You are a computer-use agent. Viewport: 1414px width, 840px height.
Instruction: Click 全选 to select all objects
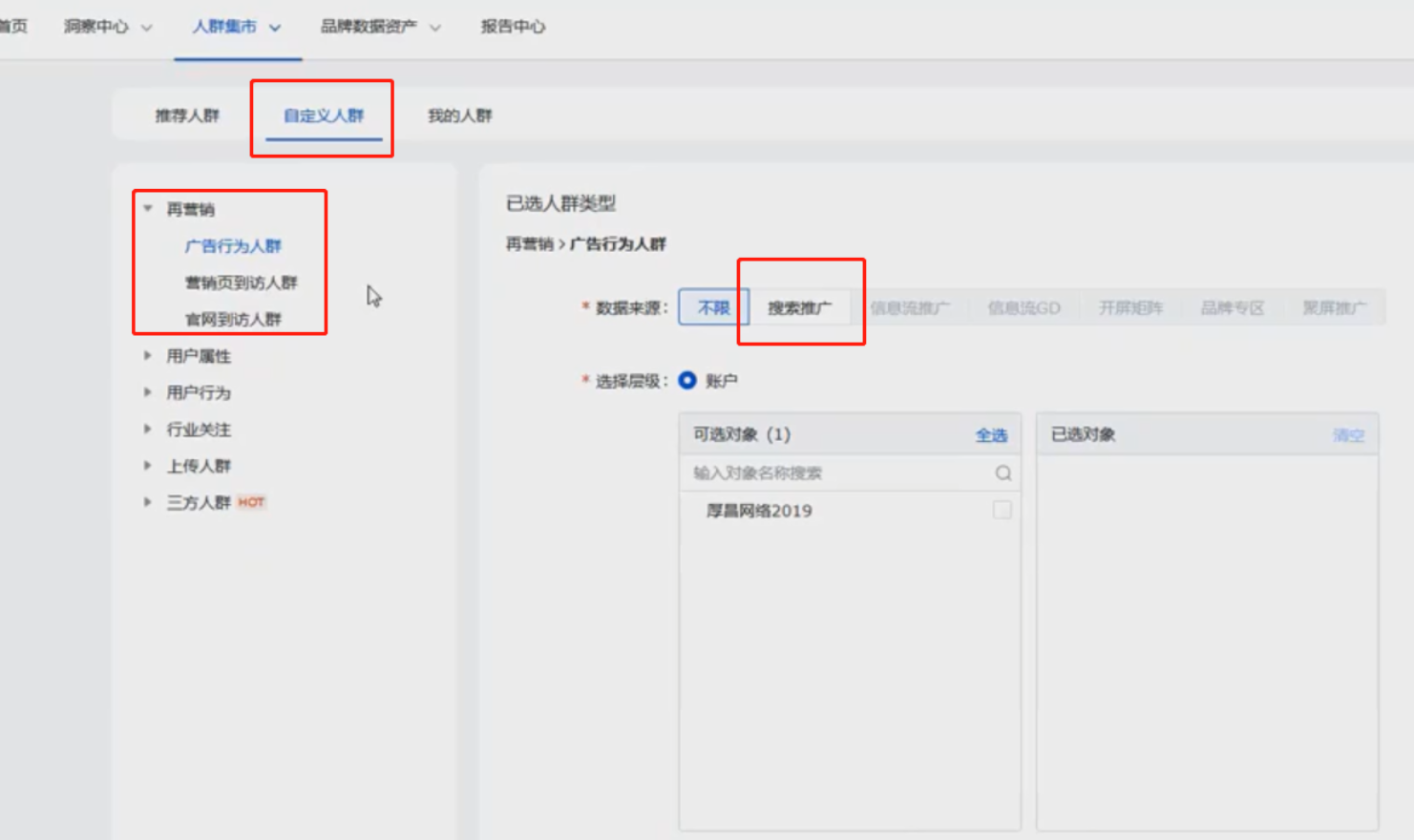(x=990, y=435)
